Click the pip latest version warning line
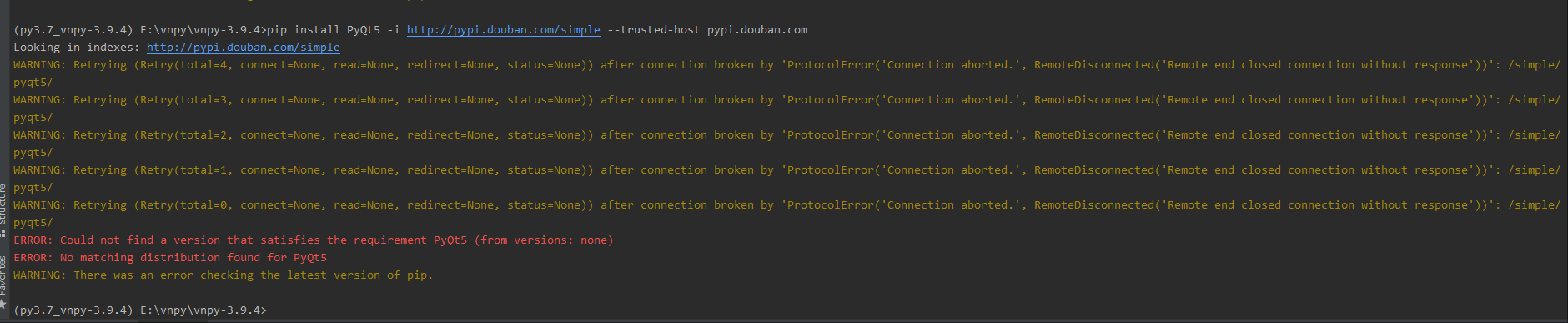 (x=223, y=275)
